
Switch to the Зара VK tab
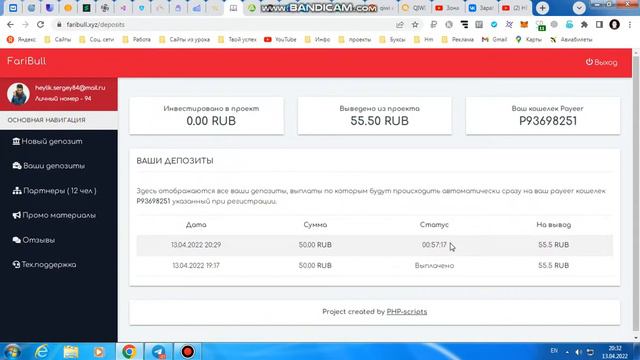[x=481, y=8]
